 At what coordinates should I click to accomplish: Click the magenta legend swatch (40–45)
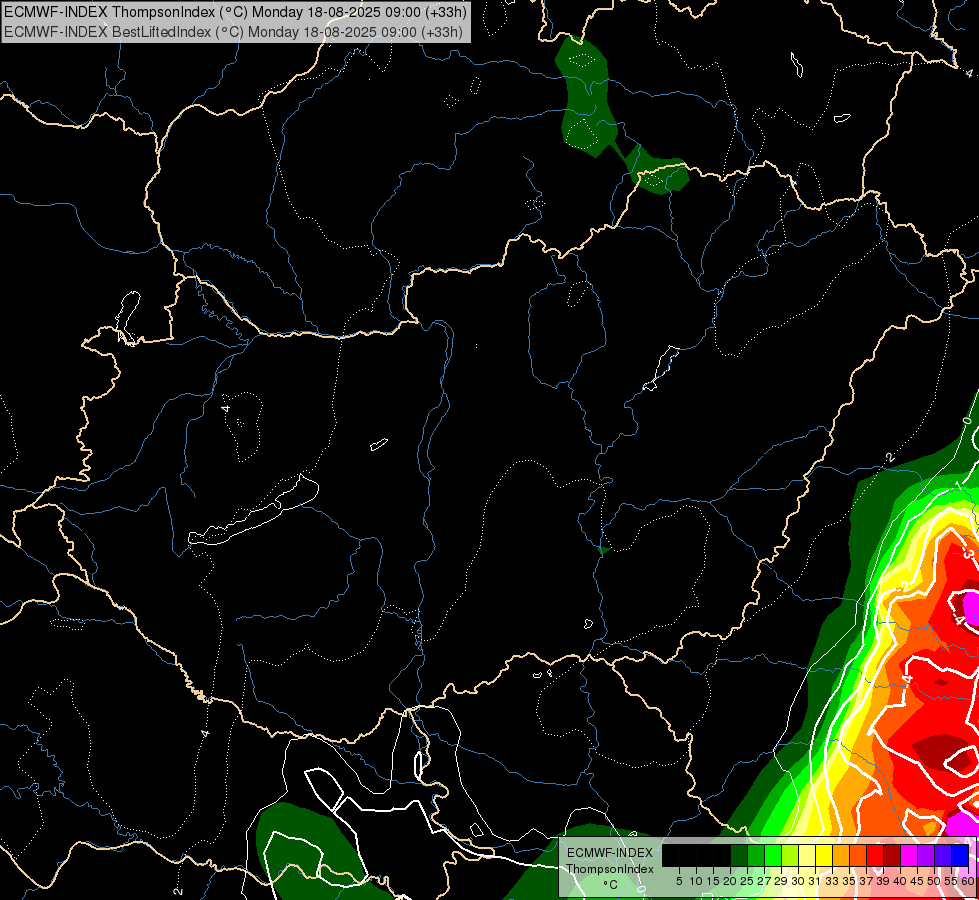(x=909, y=855)
